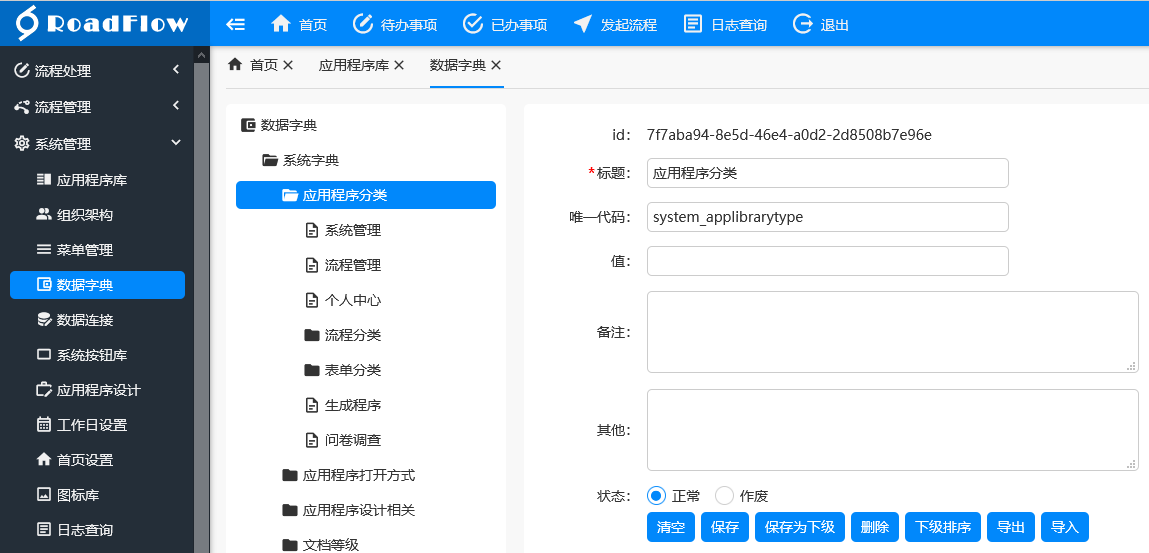Image resolution: width=1149 pixels, height=553 pixels.
Task: Click the file icon beside tree item 系统管理
Action: (x=311, y=231)
